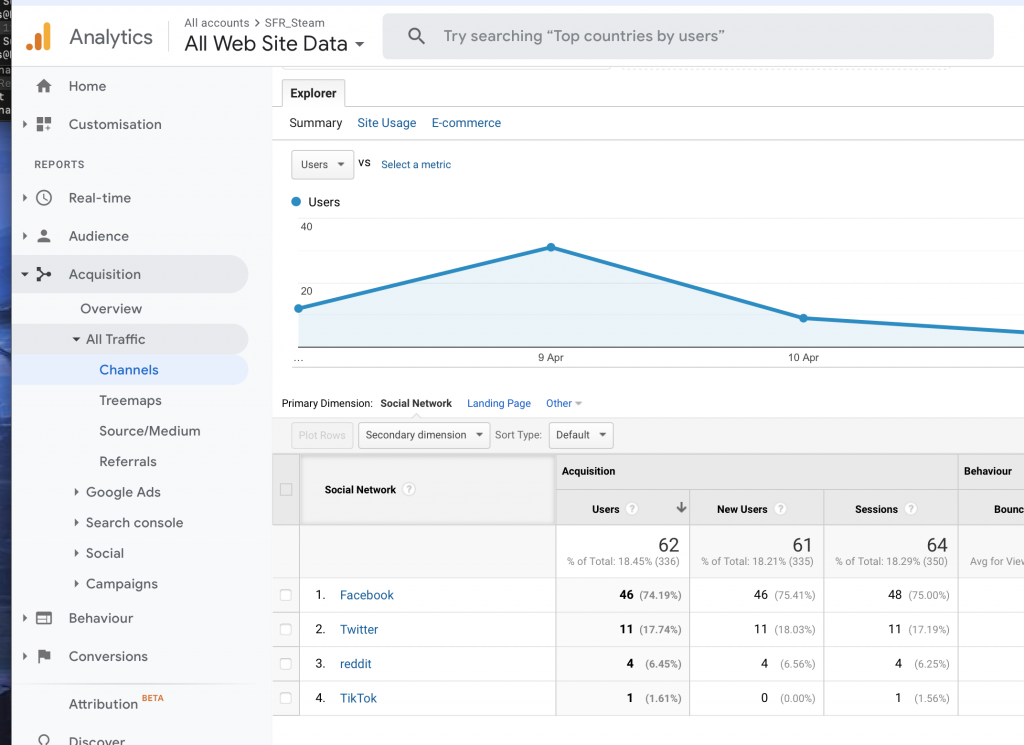The height and width of the screenshot is (745, 1024).
Task: Expand the Search console submenu arrow
Action: point(76,522)
